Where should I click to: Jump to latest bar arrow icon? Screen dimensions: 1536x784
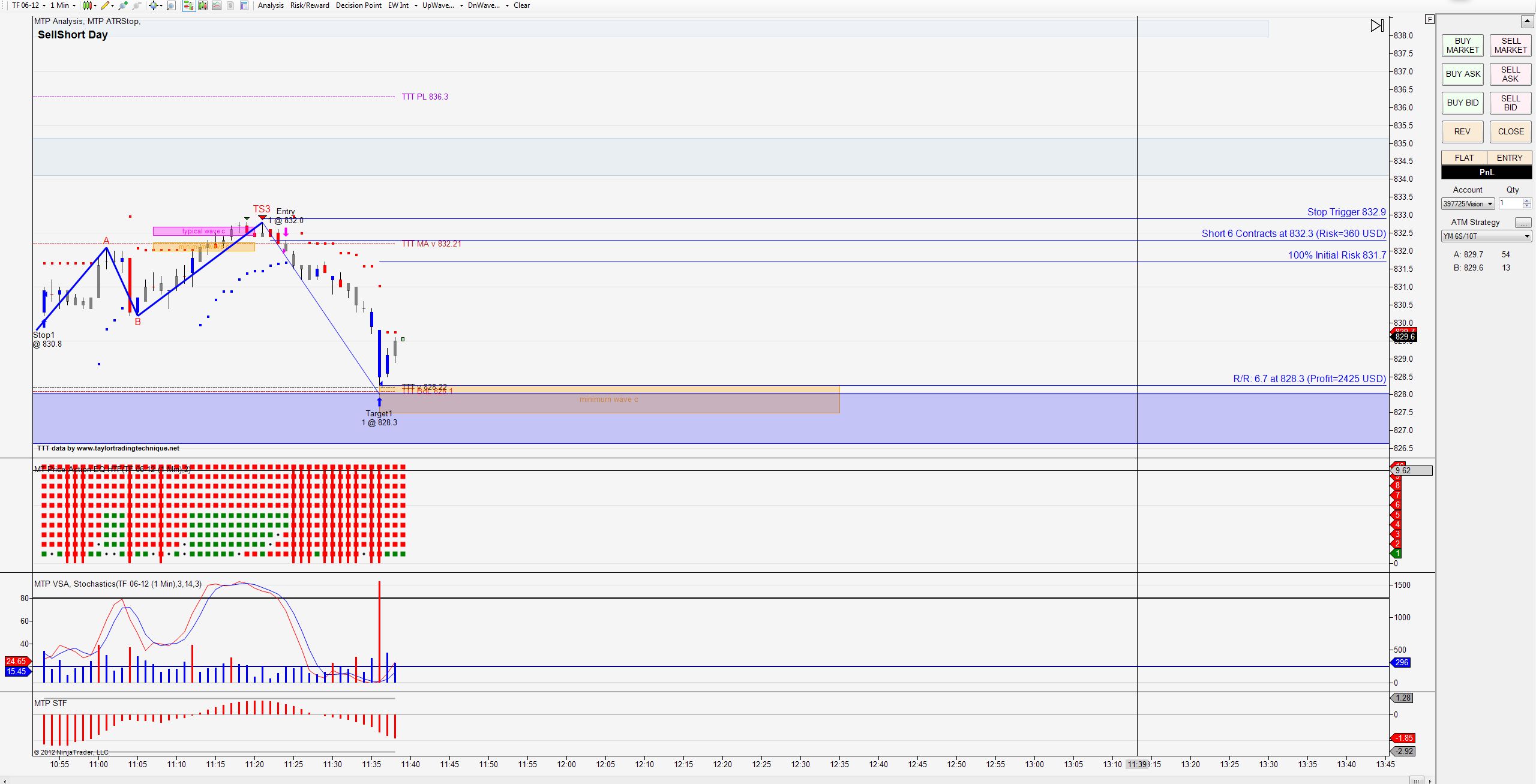tap(1377, 26)
